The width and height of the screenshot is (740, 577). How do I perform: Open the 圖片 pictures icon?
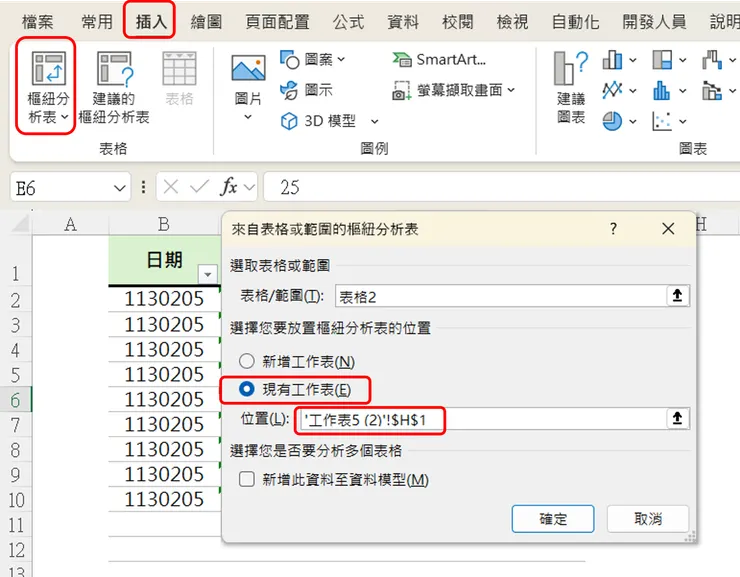click(248, 68)
